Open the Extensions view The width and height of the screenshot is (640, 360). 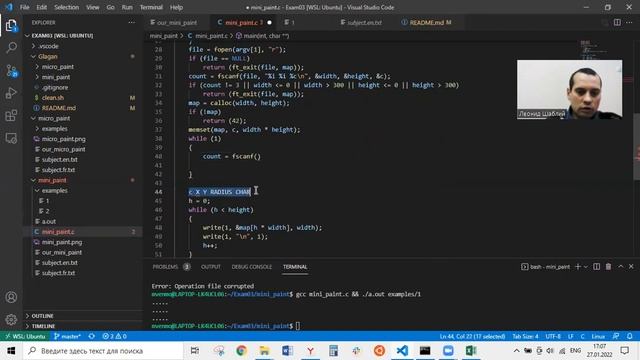(11, 116)
